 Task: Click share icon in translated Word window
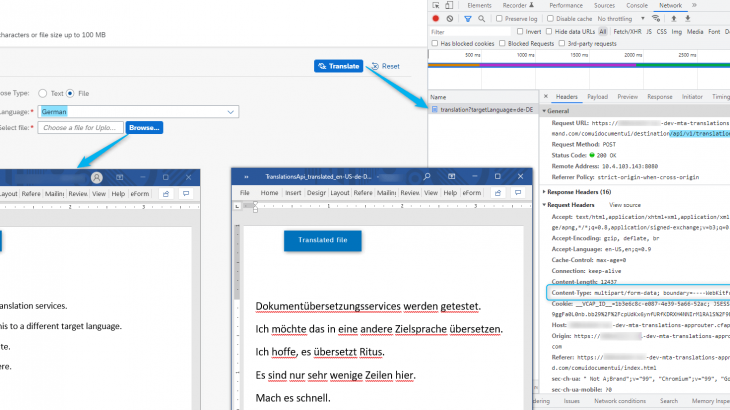point(498,193)
